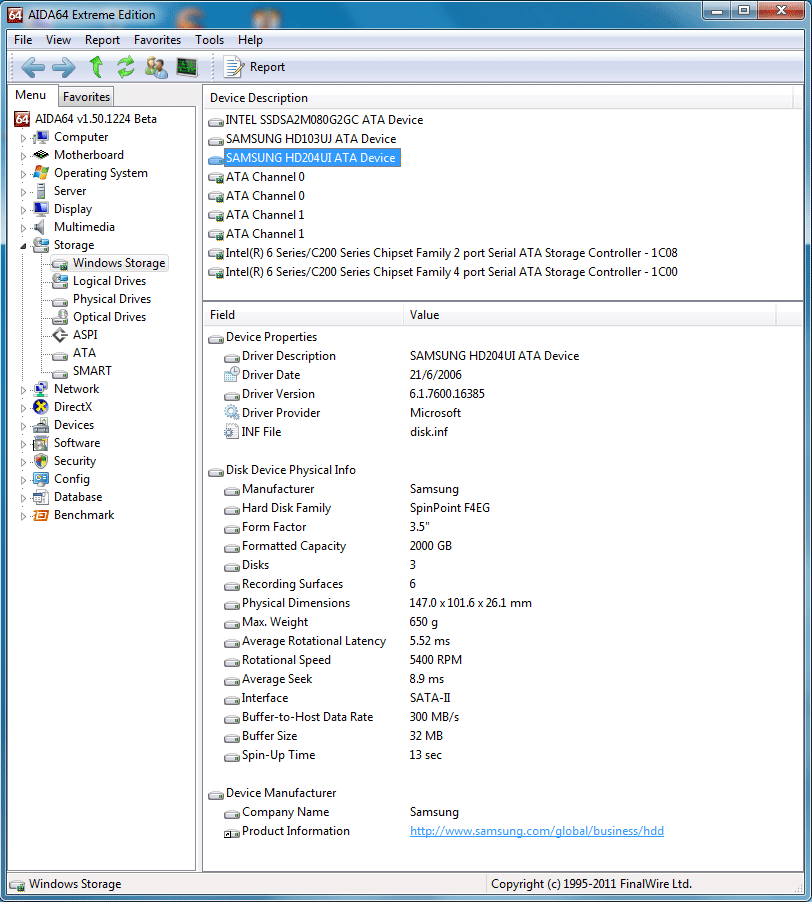
Task: Click the Refresh icon in the toolbar
Action: click(x=125, y=67)
